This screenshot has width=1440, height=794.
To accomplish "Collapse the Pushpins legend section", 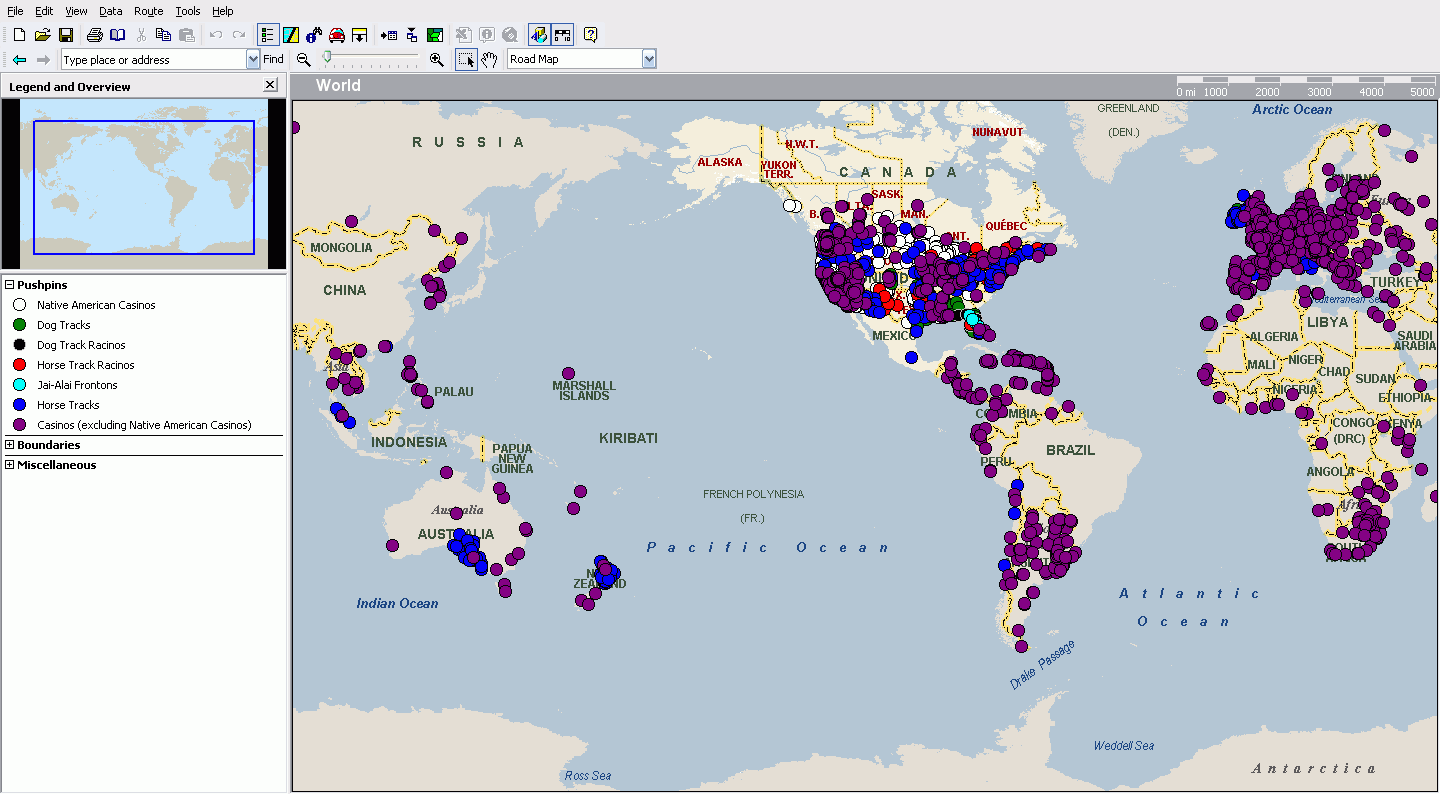I will 9,285.
